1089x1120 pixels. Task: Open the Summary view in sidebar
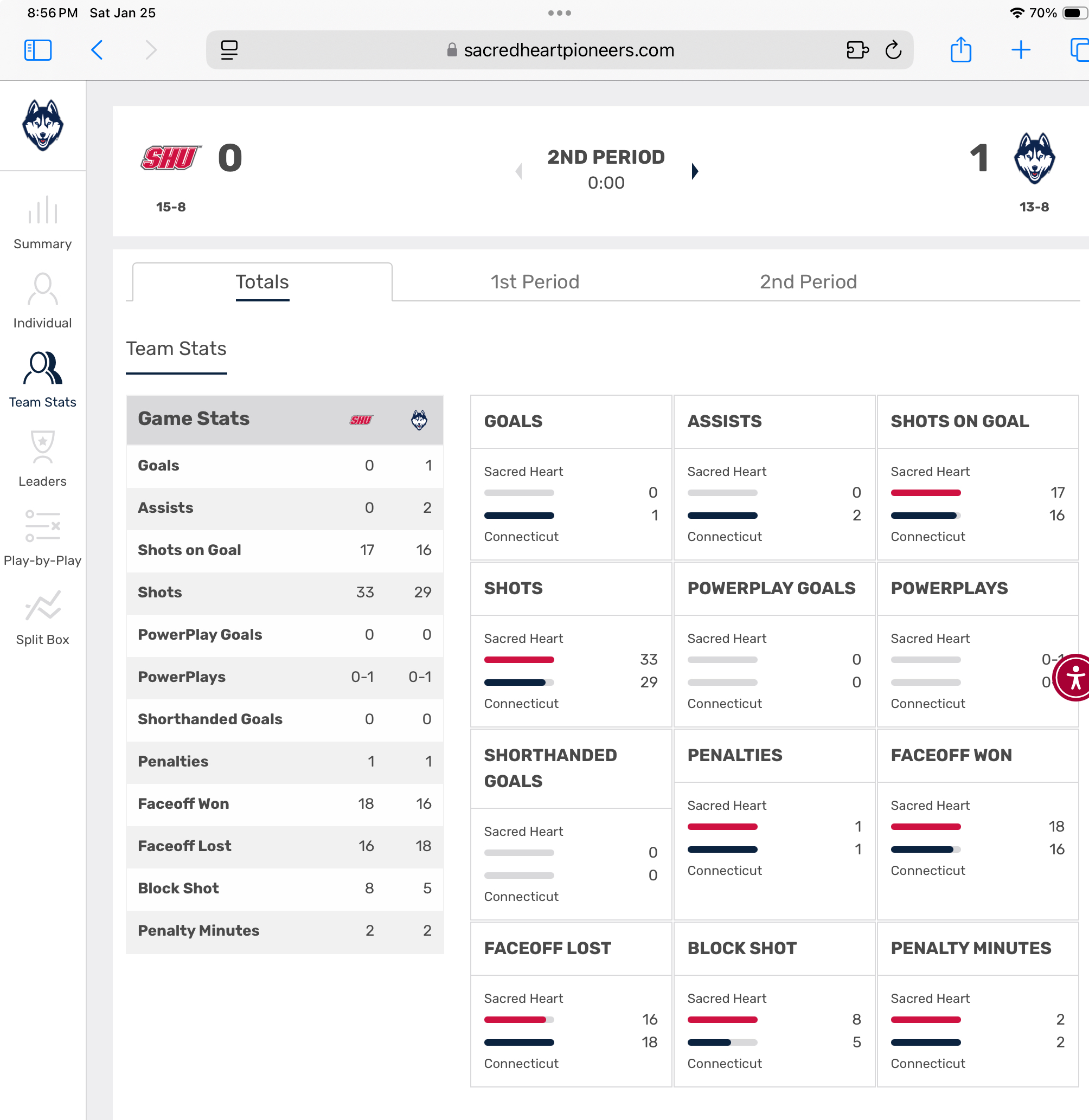point(43,223)
